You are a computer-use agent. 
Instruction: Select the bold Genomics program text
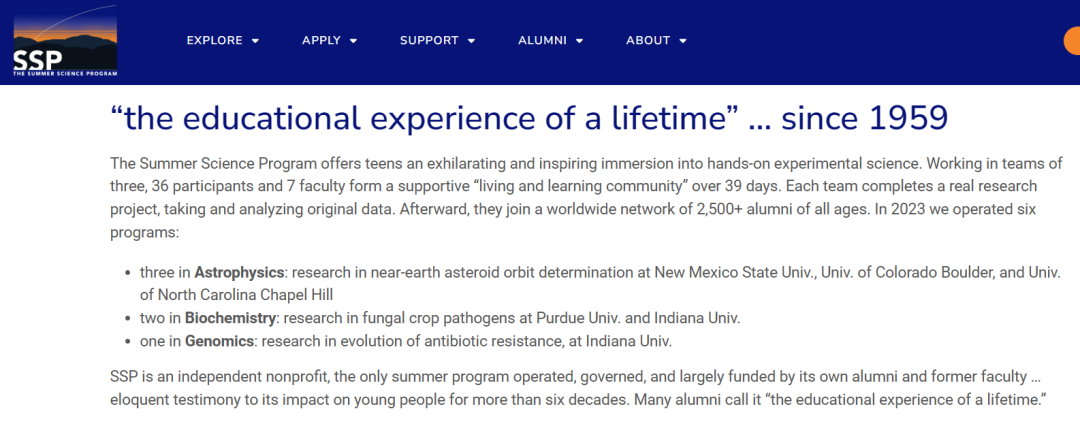coord(219,341)
